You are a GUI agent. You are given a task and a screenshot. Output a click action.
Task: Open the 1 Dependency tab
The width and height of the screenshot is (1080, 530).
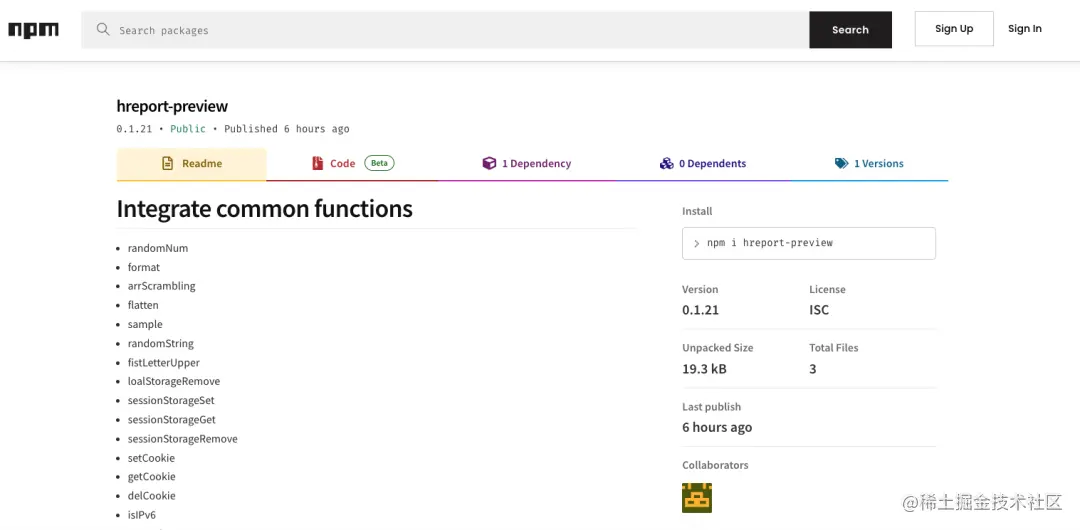click(x=536, y=163)
